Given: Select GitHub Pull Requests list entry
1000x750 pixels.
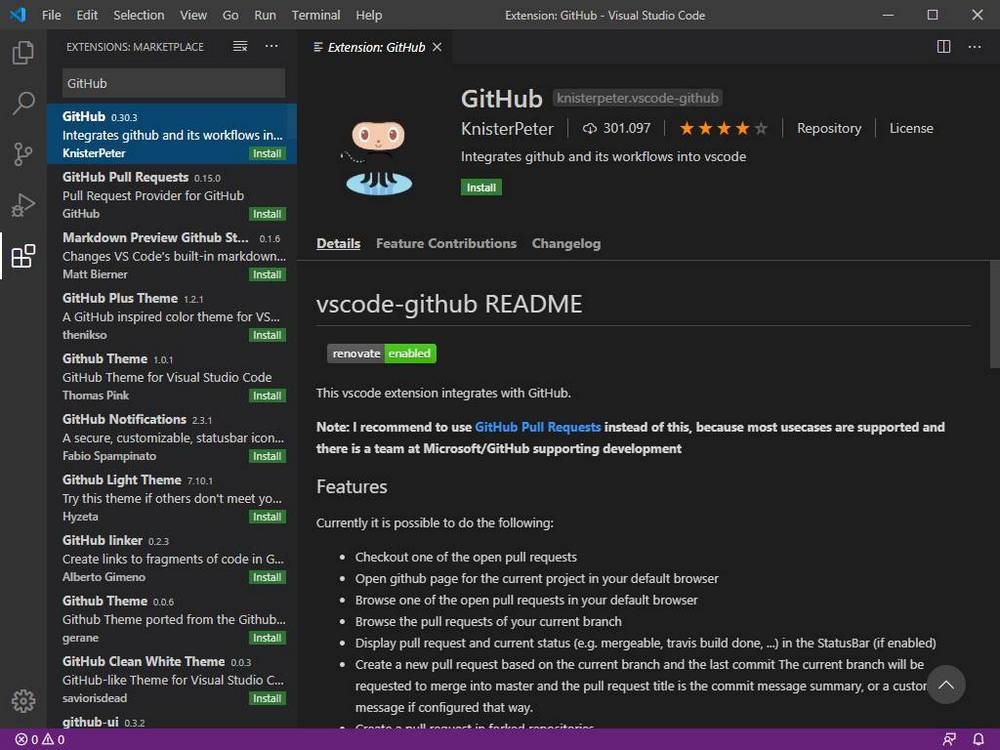Looking at the screenshot, I should 172,195.
